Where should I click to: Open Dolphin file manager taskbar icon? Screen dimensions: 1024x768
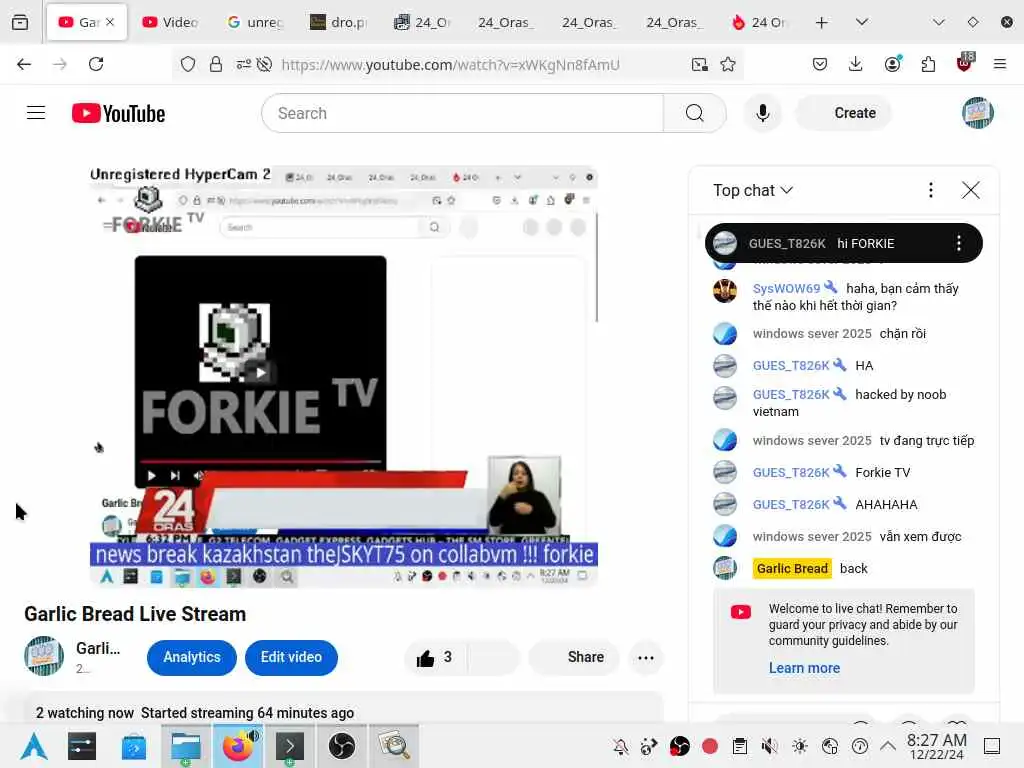pos(186,746)
